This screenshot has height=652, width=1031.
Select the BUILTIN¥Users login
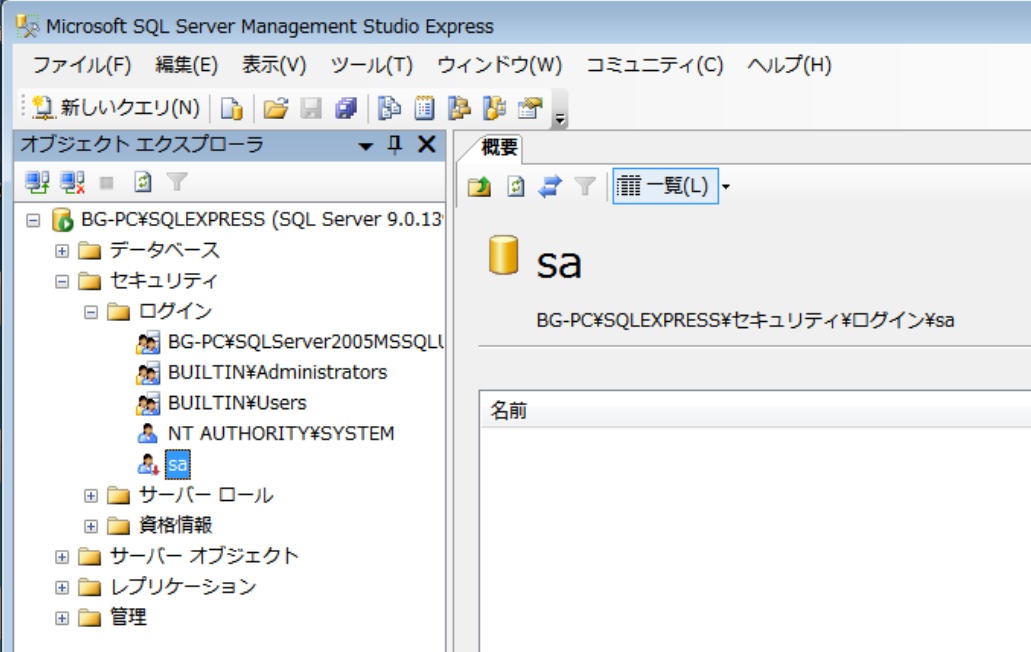[237, 403]
